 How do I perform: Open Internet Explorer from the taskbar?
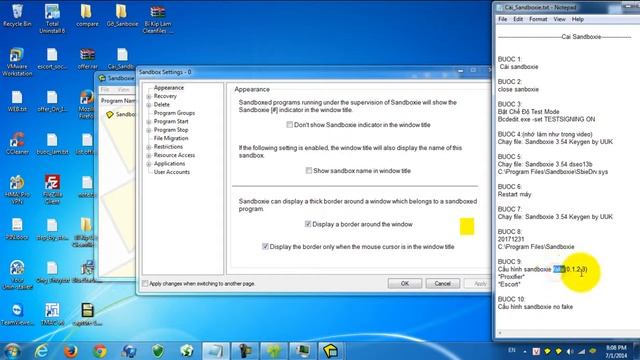pos(41,351)
